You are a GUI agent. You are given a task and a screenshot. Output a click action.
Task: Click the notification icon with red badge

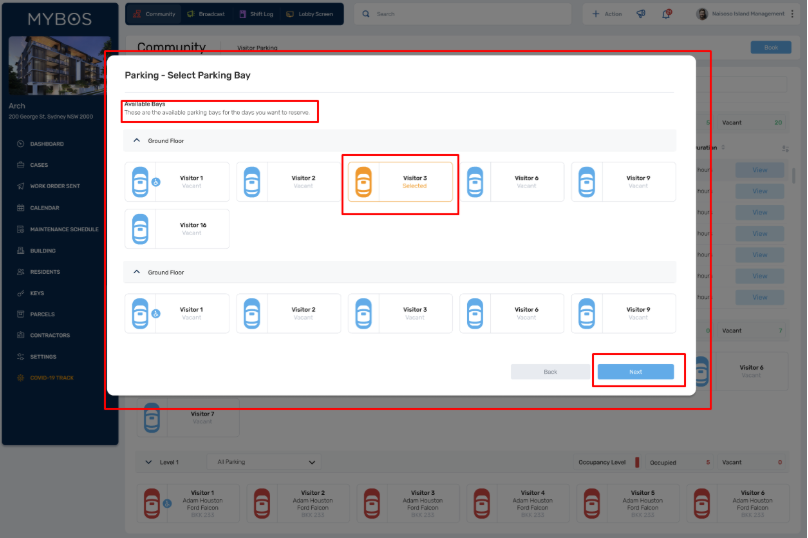point(666,14)
